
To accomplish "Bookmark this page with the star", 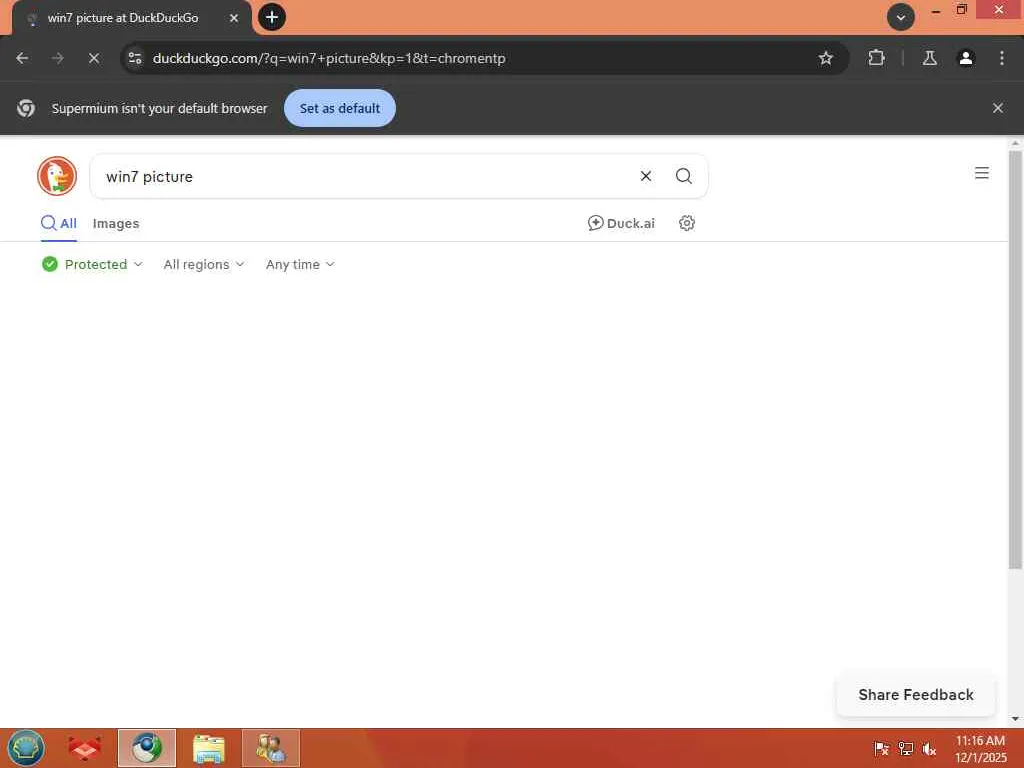I will (x=825, y=58).
